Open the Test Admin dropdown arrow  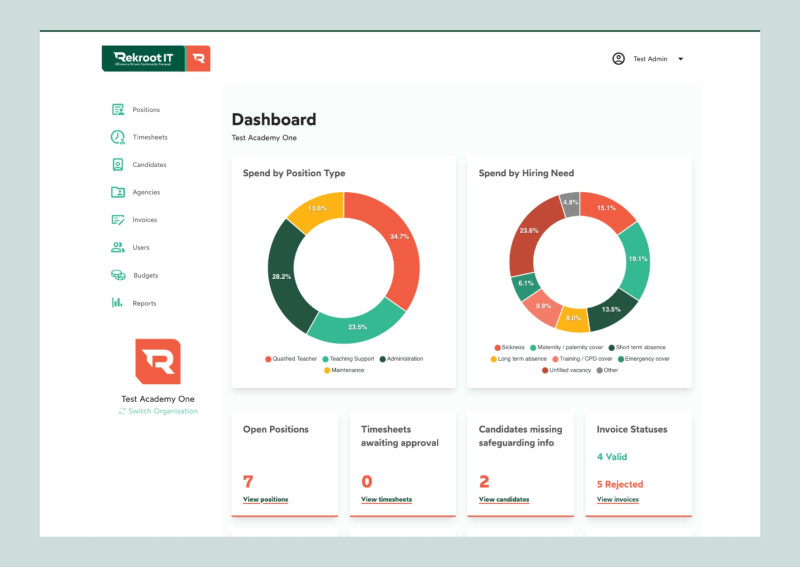681,59
